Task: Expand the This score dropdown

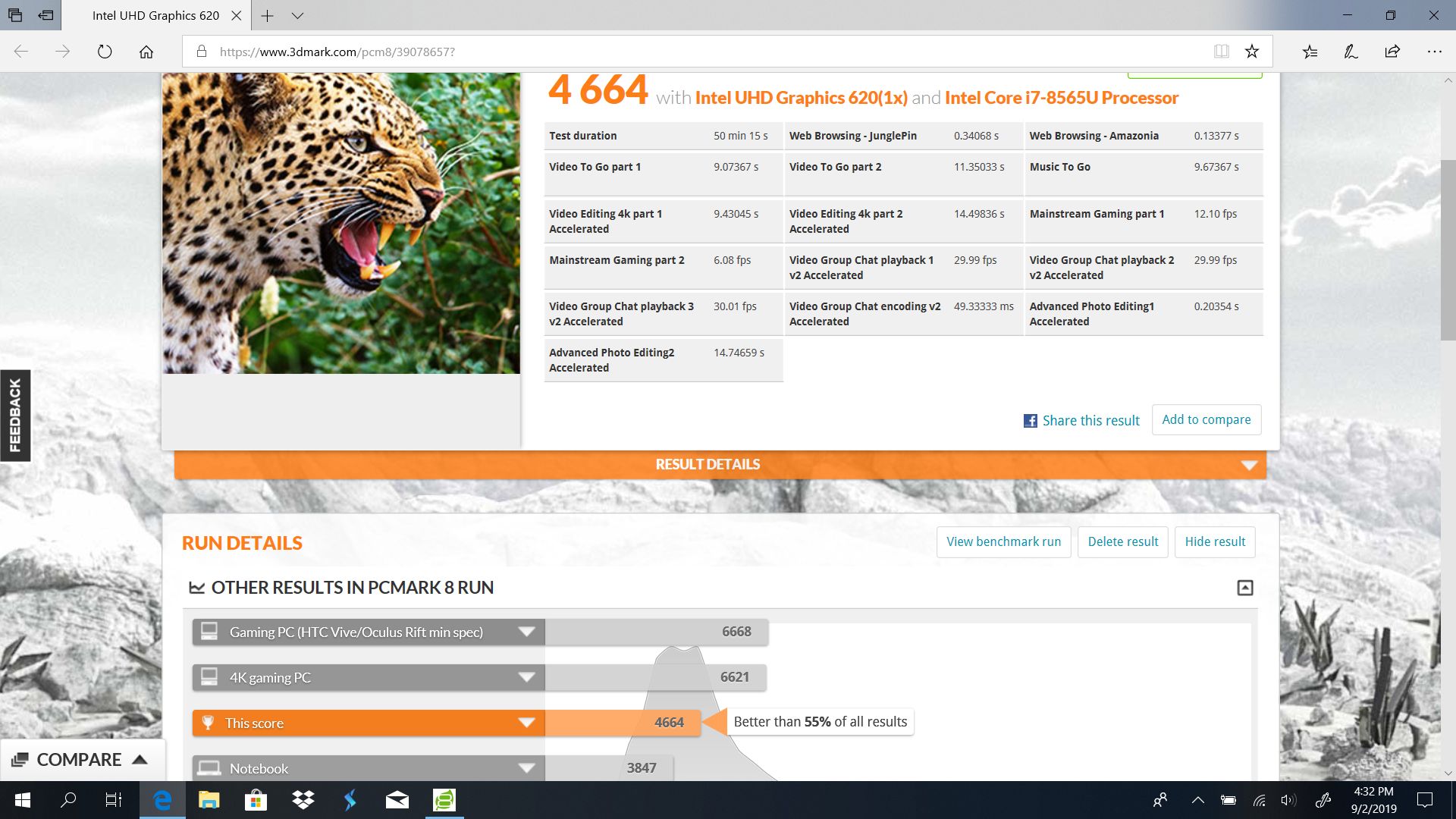Action: (526, 723)
